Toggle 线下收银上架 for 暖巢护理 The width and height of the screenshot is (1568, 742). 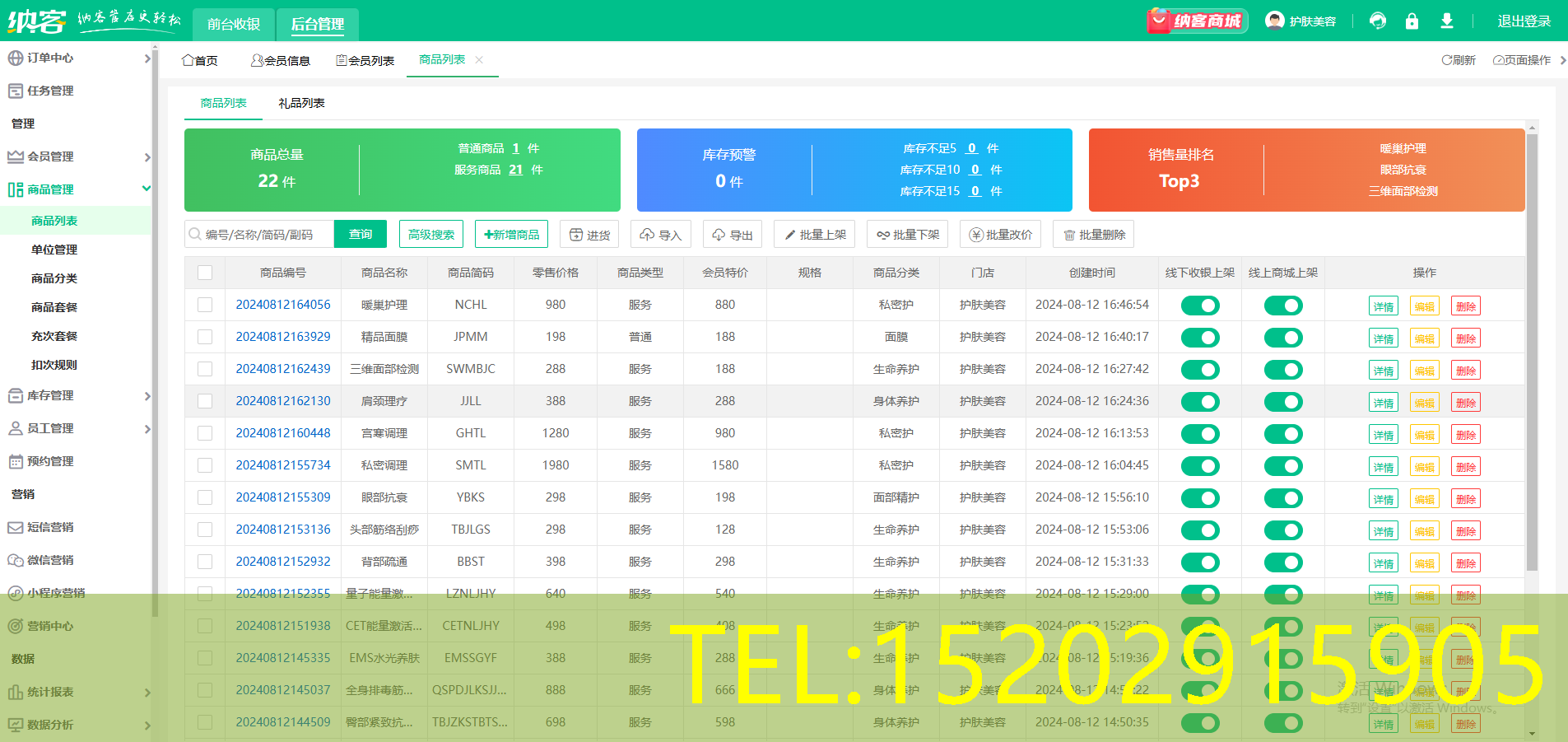click(x=1199, y=306)
